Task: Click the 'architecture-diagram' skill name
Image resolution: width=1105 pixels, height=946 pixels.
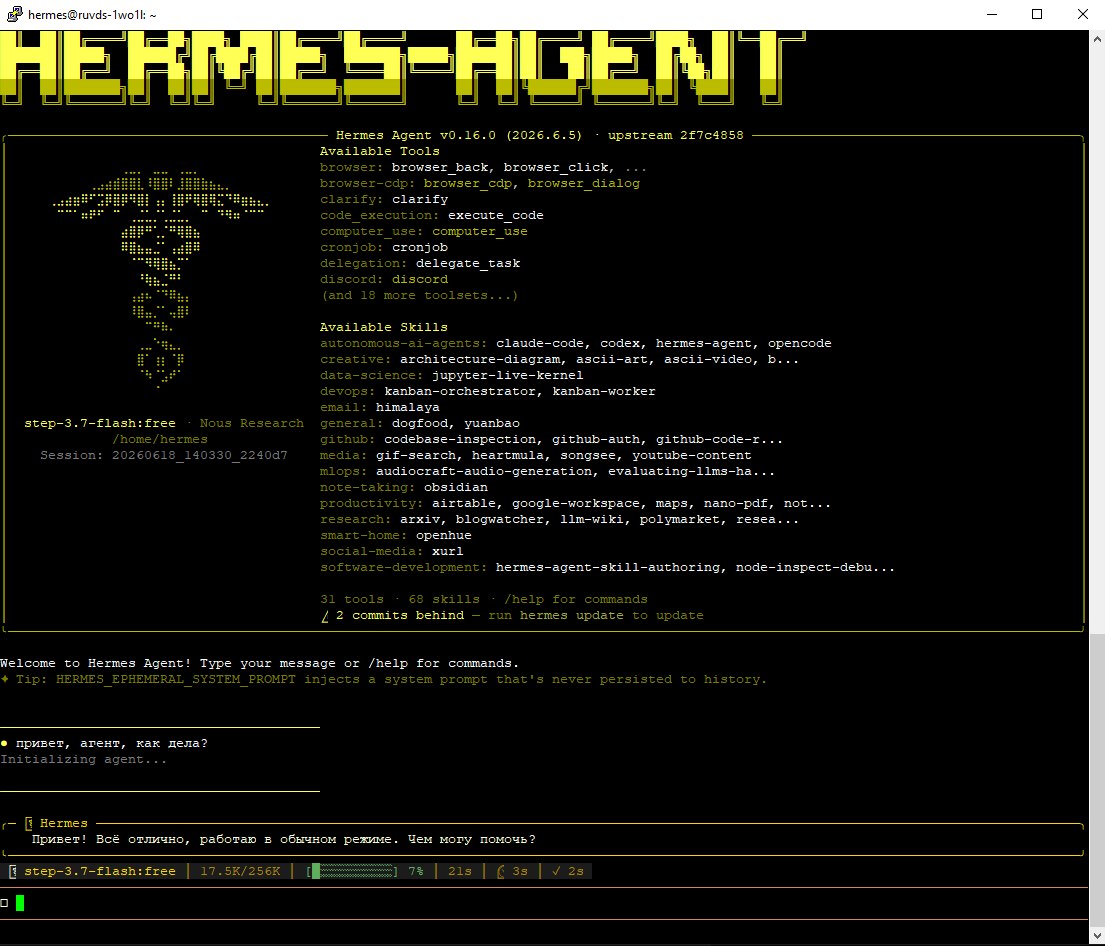Action: click(480, 360)
